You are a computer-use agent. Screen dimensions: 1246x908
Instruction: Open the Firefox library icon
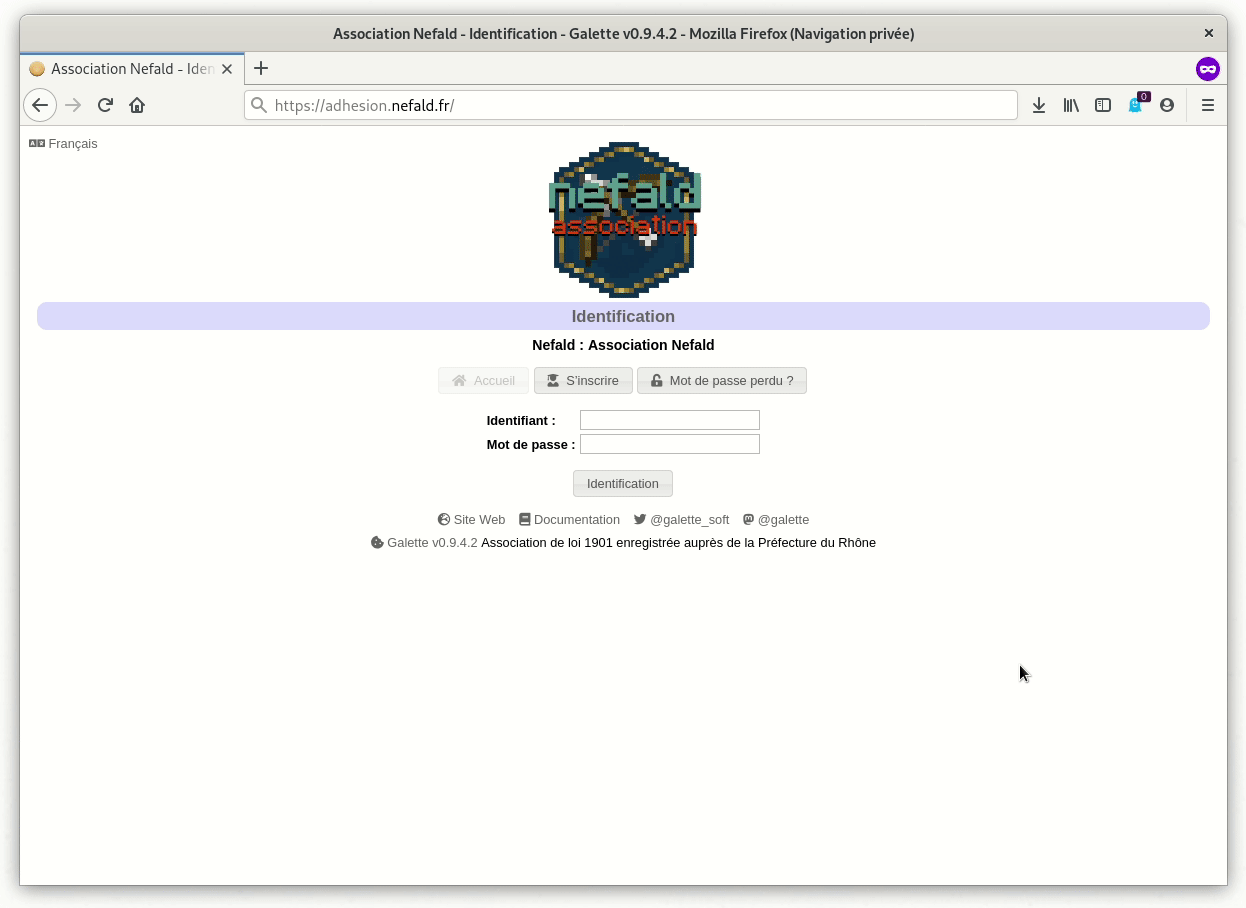click(1071, 105)
